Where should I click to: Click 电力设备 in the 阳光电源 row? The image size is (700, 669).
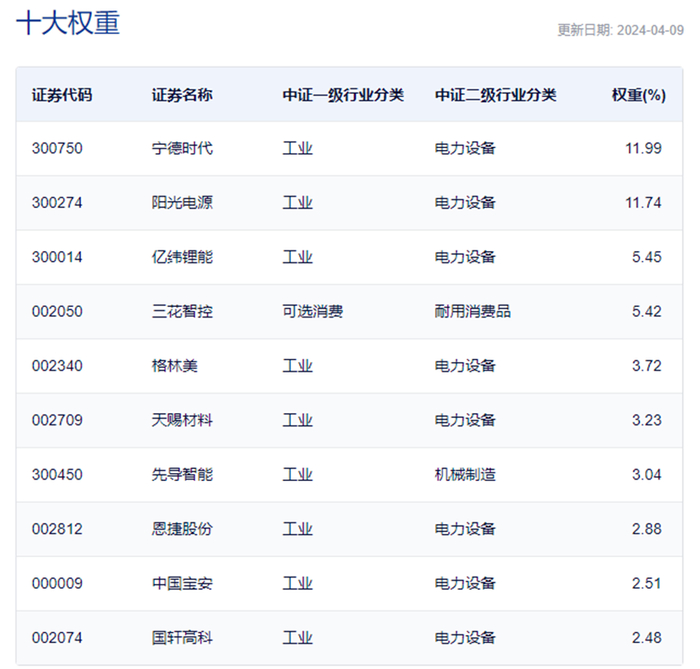pos(465,203)
